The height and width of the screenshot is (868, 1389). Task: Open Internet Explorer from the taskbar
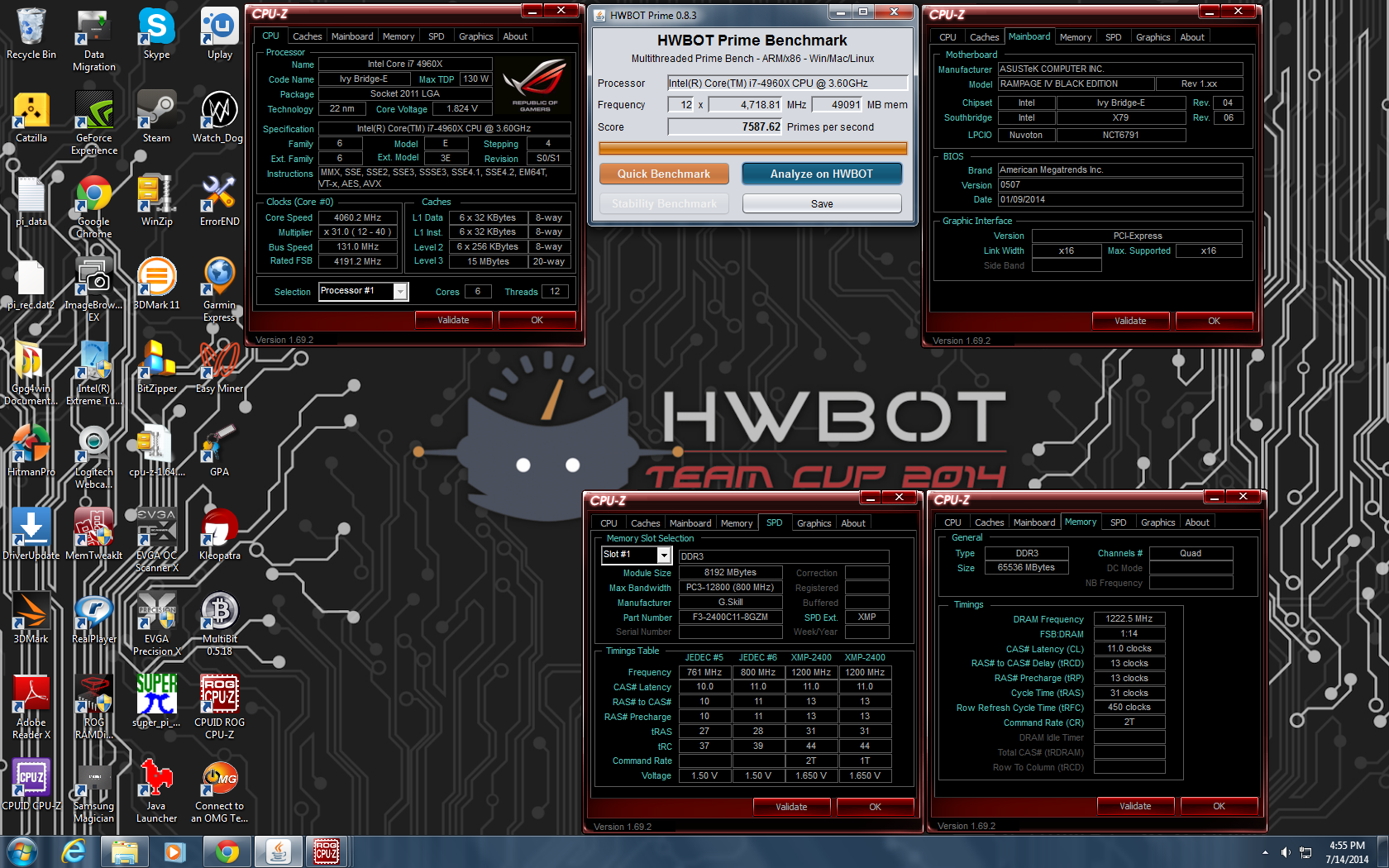click(74, 851)
